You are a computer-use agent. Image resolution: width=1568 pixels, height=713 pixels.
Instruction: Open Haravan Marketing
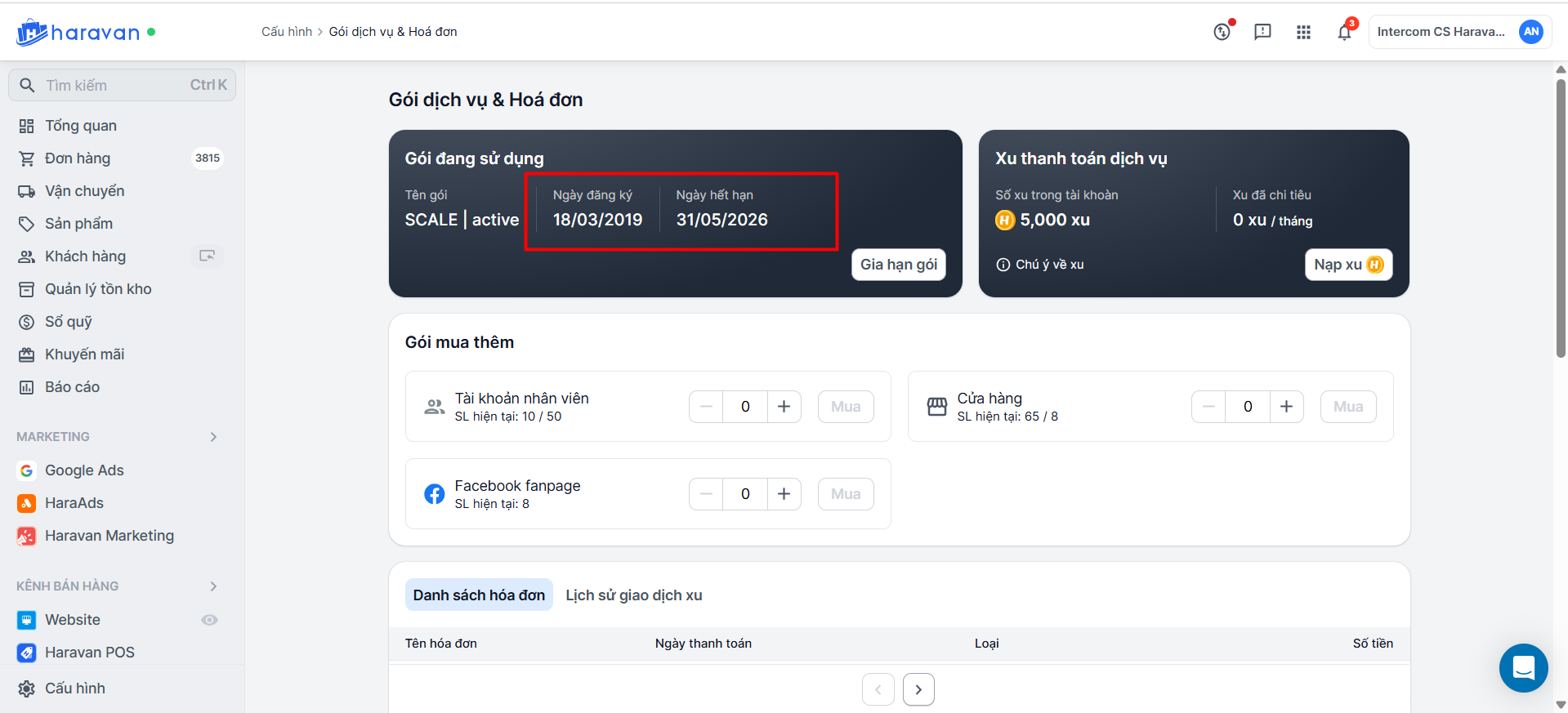pos(109,536)
